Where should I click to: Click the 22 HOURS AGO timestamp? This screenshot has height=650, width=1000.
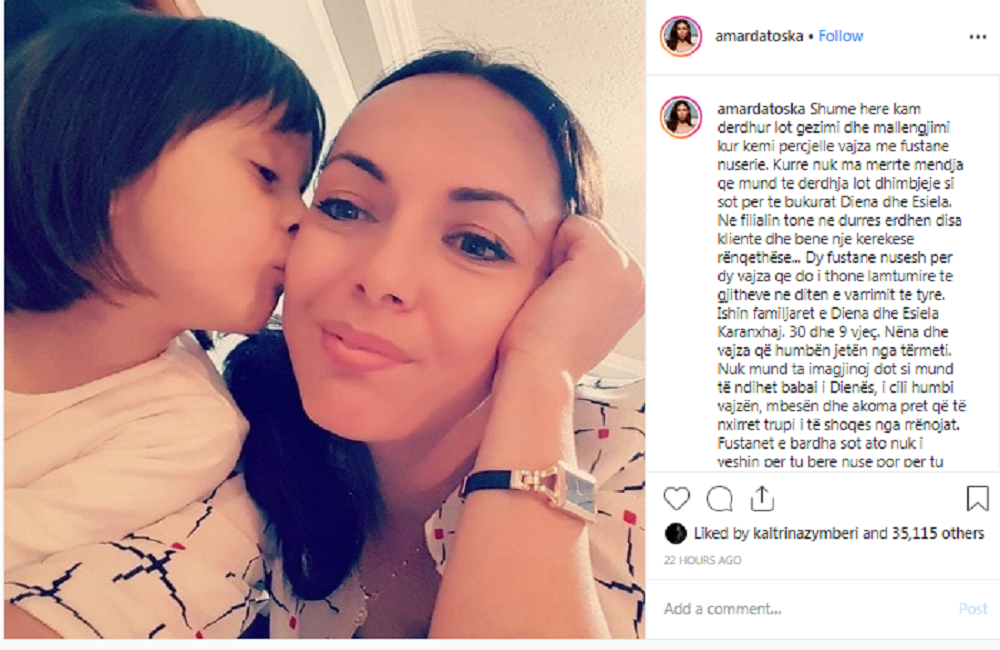tap(702, 560)
